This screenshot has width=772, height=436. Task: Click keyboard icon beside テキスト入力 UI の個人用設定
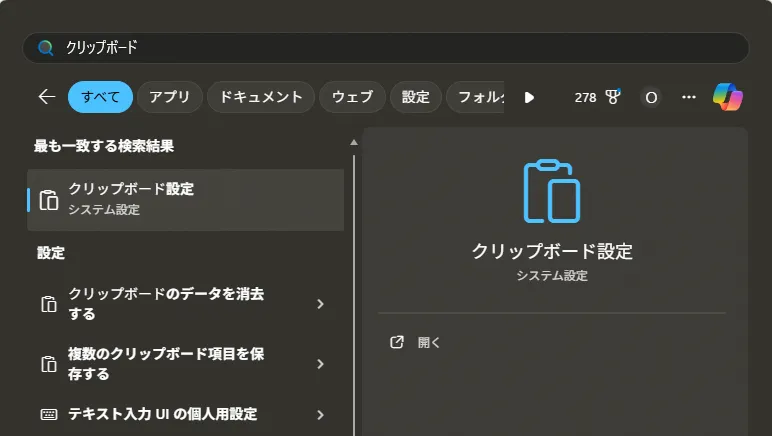pos(49,414)
